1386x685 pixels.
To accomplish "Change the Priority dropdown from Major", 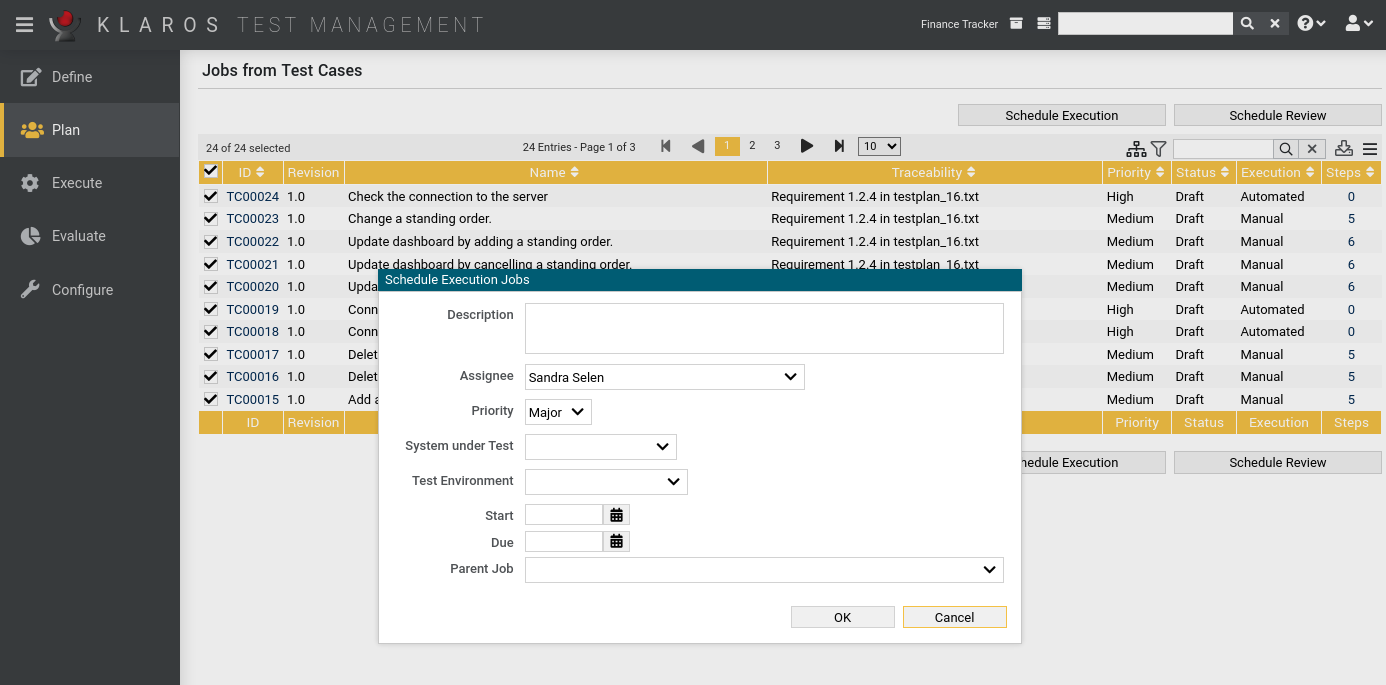I will (x=558, y=411).
